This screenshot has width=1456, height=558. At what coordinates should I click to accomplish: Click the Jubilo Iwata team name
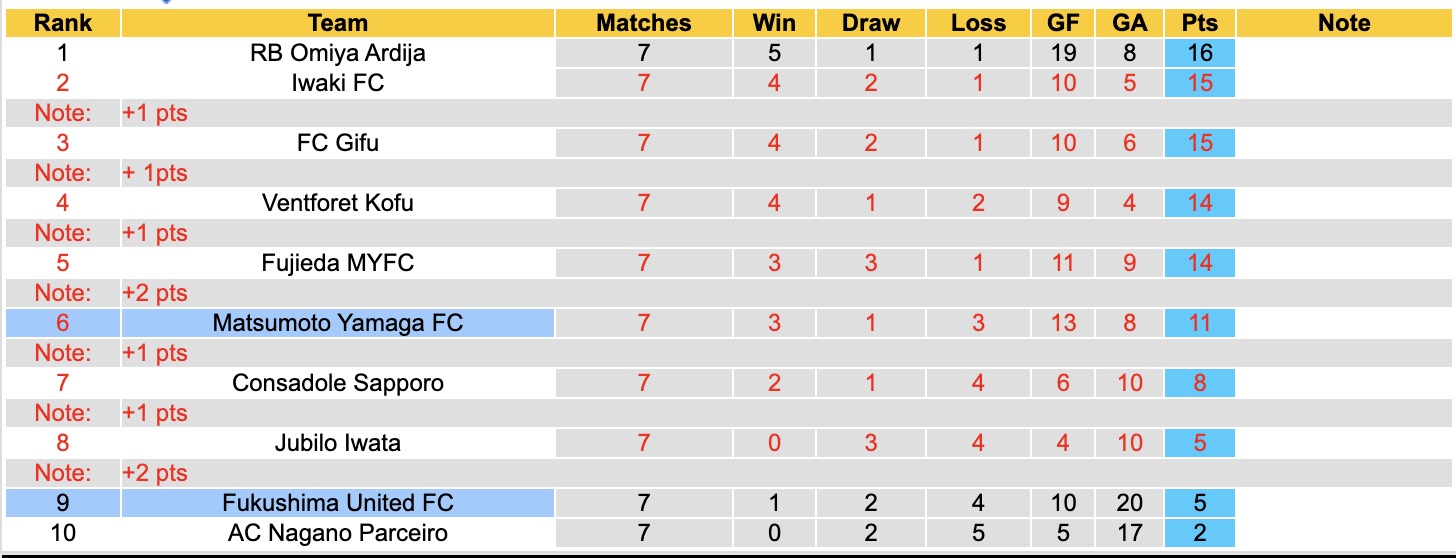pos(337,443)
